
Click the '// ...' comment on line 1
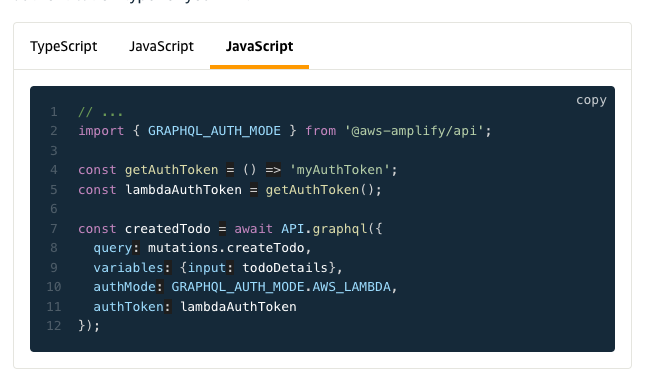click(101, 112)
